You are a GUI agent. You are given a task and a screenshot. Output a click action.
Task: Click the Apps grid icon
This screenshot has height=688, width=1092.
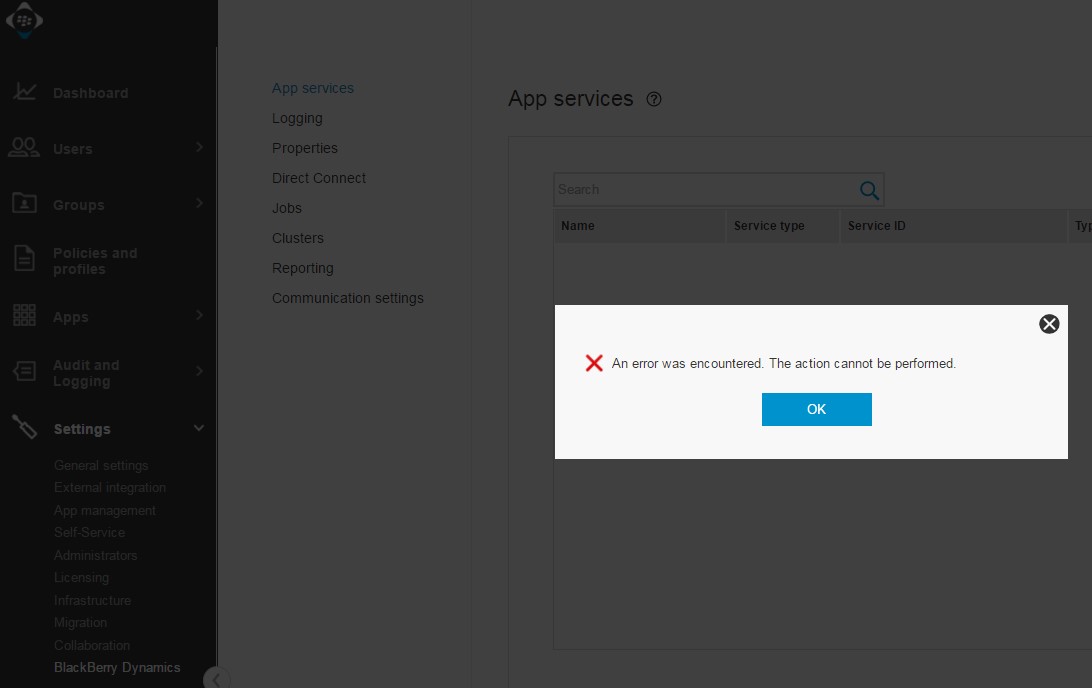24,316
